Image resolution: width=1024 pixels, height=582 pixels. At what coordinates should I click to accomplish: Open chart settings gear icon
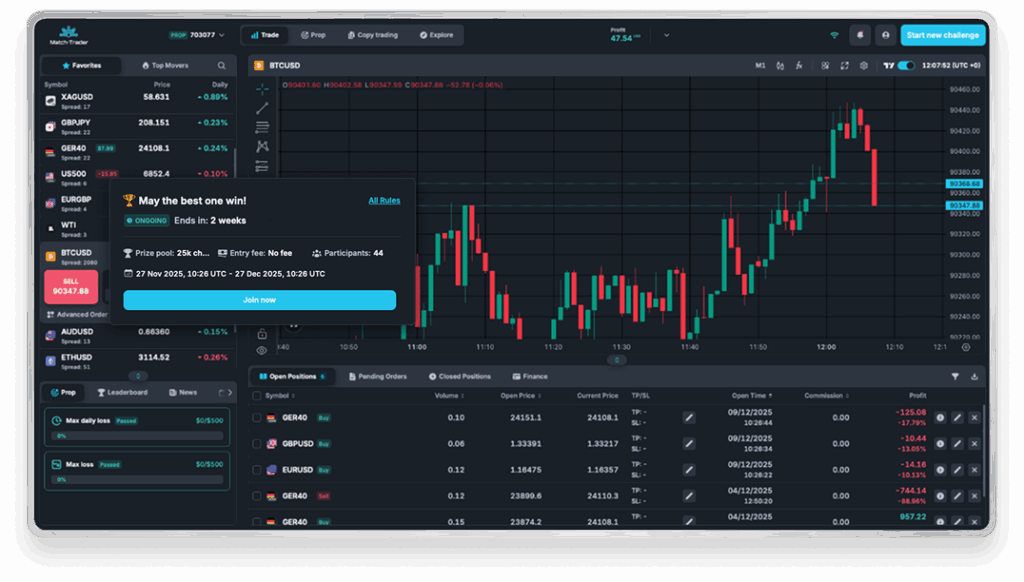[864, 65]
